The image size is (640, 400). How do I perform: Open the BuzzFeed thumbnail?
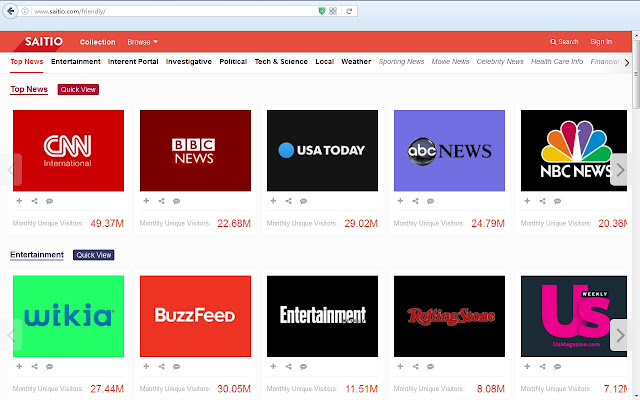196,316
